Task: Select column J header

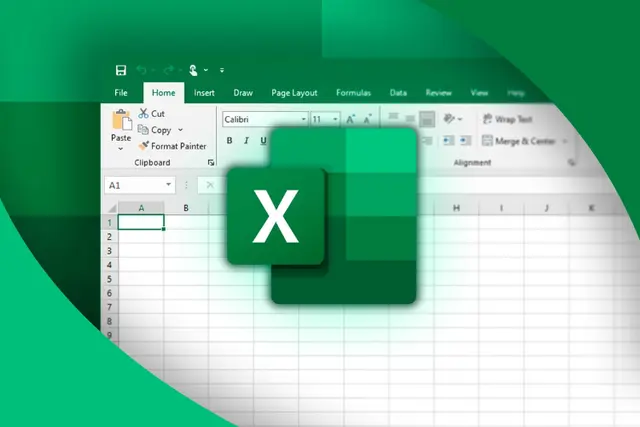Action: (x=547, y=208)
